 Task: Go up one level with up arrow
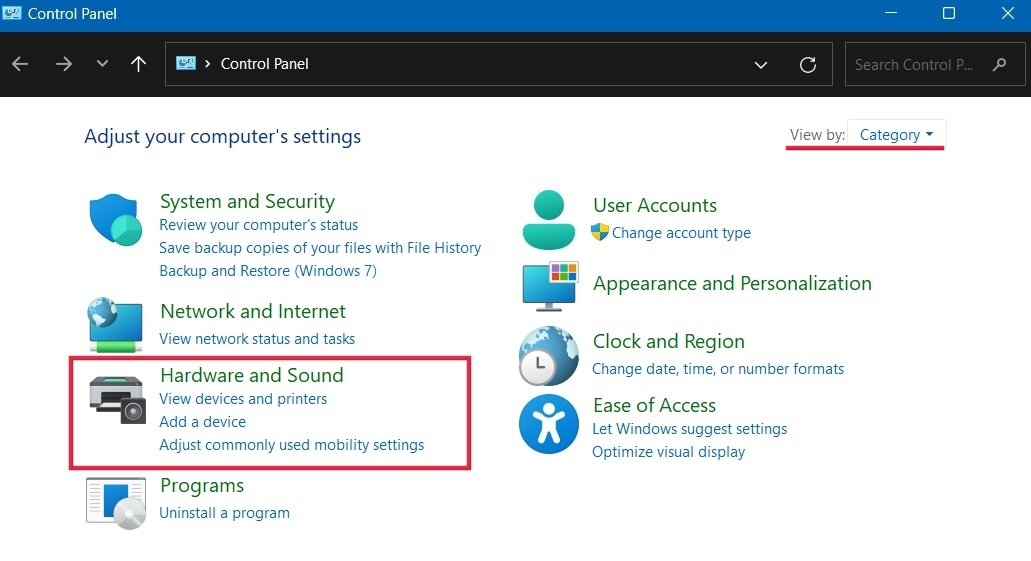[x=138, y=64]
